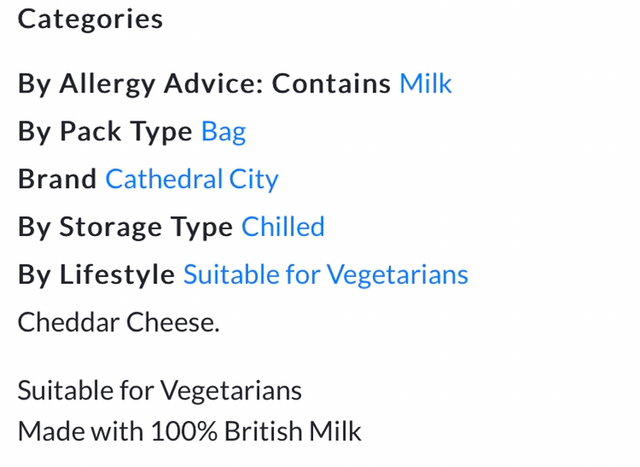Viewport: 640px width, 467px height.
Task: Click the plain black Suitable for Vegetarians line
Action: pos(159,390)
